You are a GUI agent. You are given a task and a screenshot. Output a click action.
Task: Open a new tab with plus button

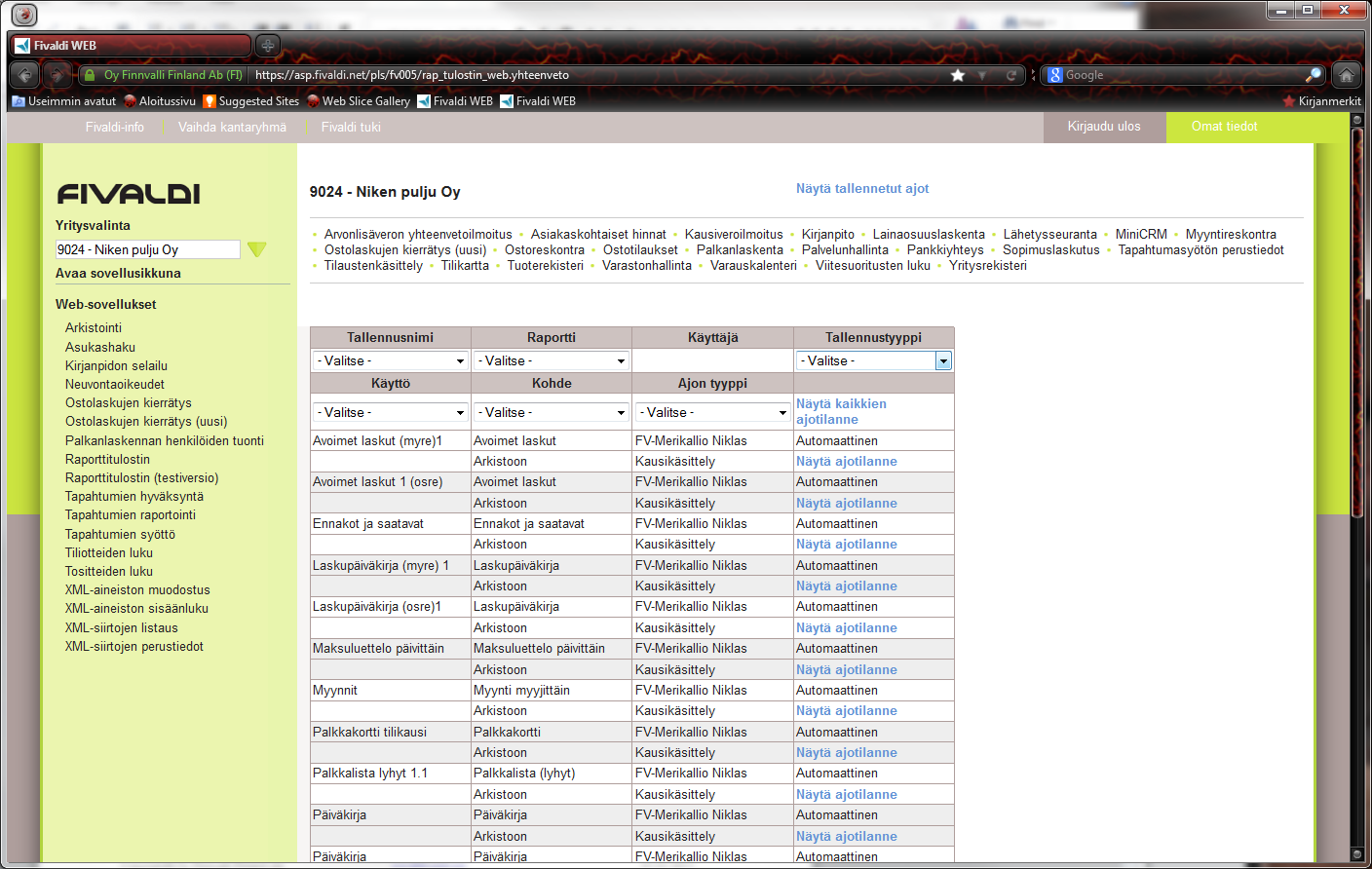[267, 45]
